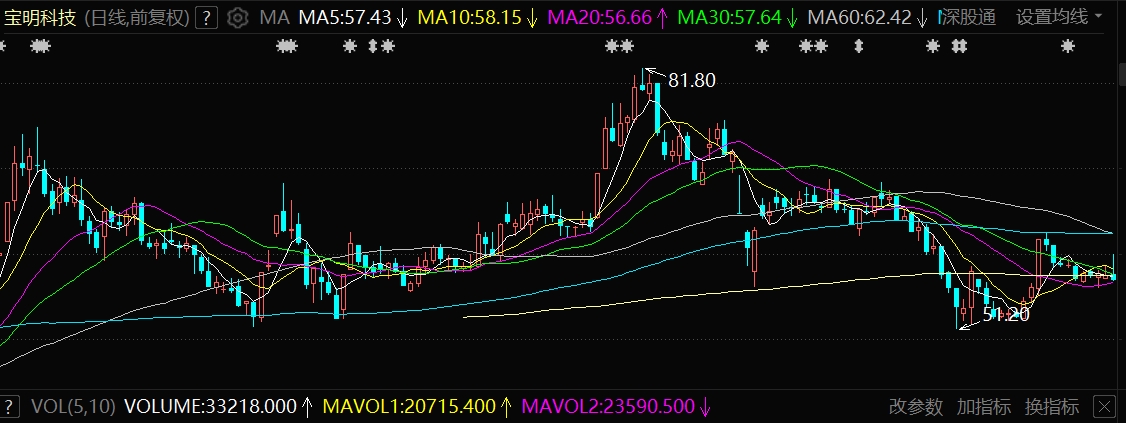Image resolution: width=1126 pixels, height=423 pixels.
Task: Toggle the magenta MA20:56.66 line label
Action: tap(600, 17)
